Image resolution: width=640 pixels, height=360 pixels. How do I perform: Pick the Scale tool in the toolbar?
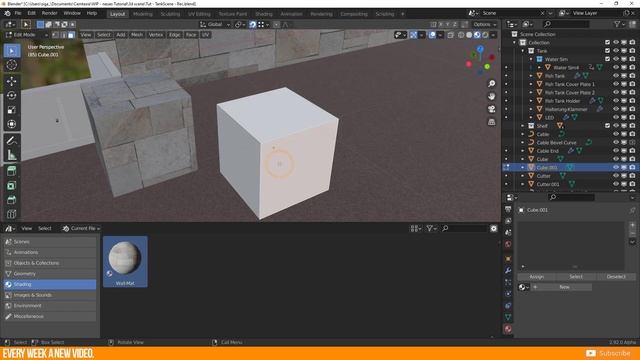[12, 109]
